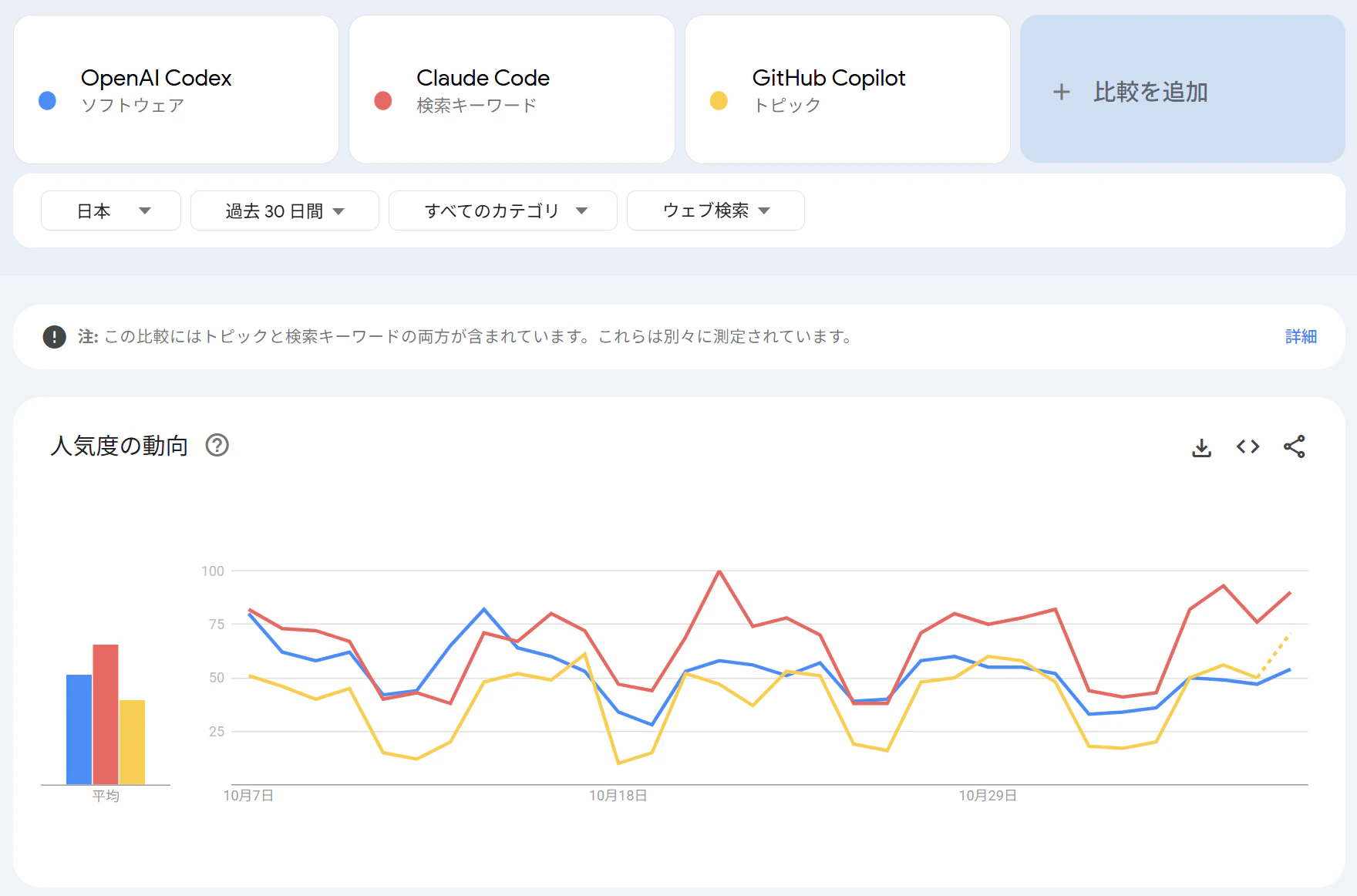The width and height of the screenshot is (1357, 896).
Task: Select the GitHub Copilot term card
Action: click(847, 89)
